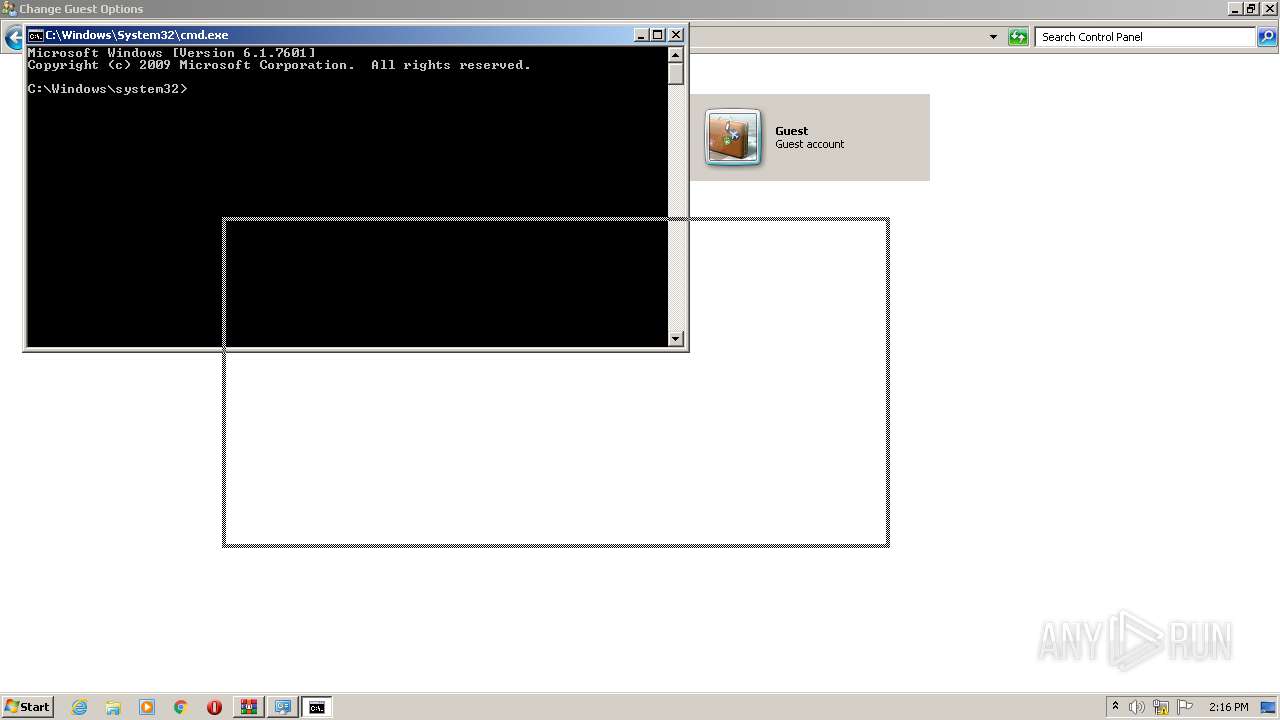Click the Change Guest Options window icon

9,9
